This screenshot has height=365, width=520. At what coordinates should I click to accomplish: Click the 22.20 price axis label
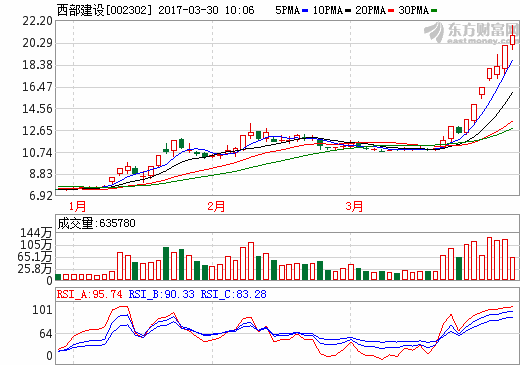(x=37, y=21)
